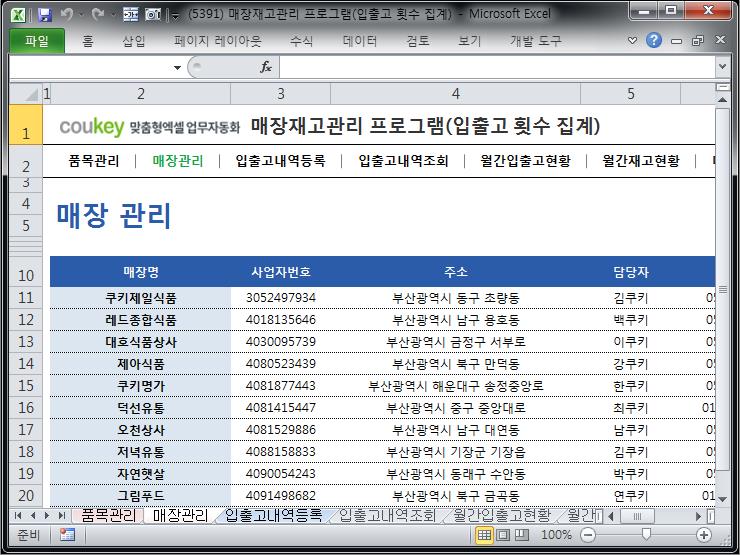Click the cell 쿠키제일식품
The height and width of the screenshot is (555, 740).
point(141,298)
